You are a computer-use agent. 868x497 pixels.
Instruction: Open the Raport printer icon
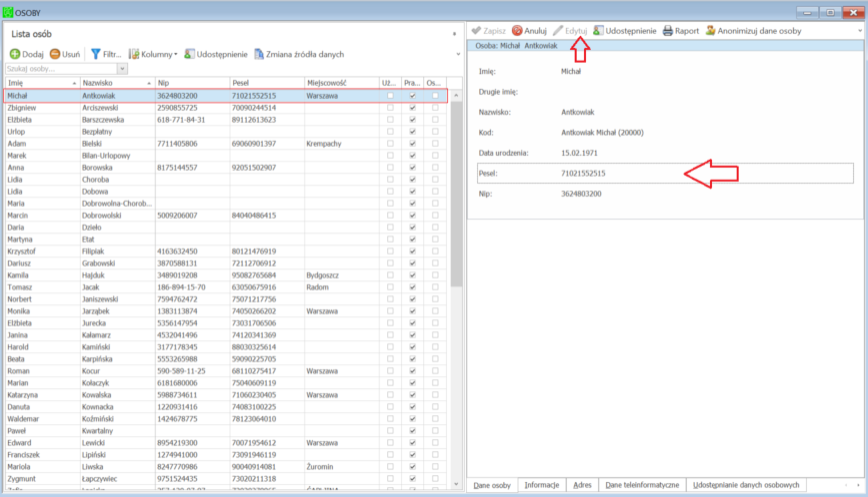click(668, 30)
